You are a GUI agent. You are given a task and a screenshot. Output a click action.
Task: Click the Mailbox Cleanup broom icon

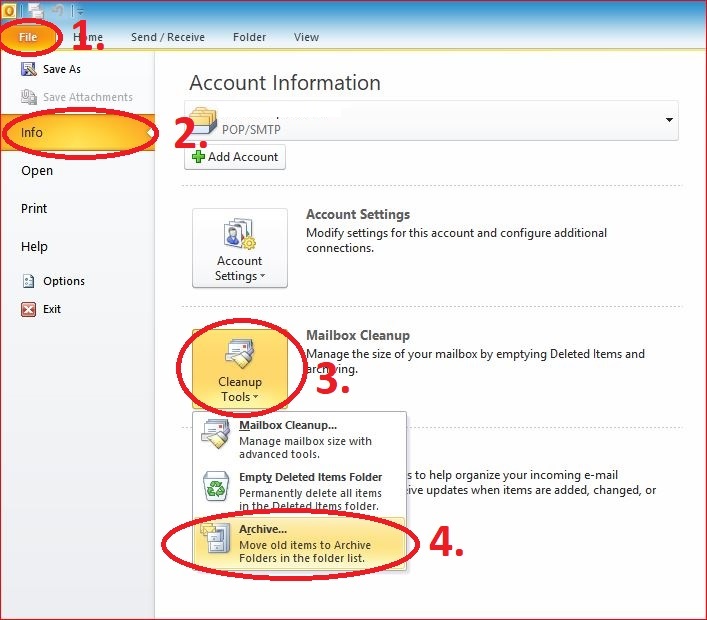216,434
